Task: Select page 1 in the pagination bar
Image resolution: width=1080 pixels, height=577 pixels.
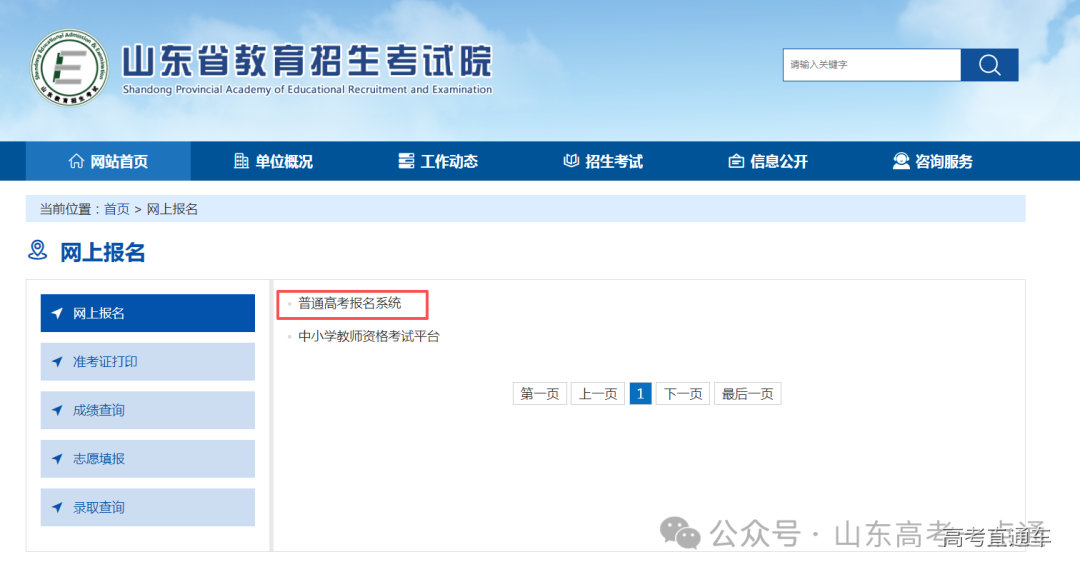Action: click(x=640, y=393)
